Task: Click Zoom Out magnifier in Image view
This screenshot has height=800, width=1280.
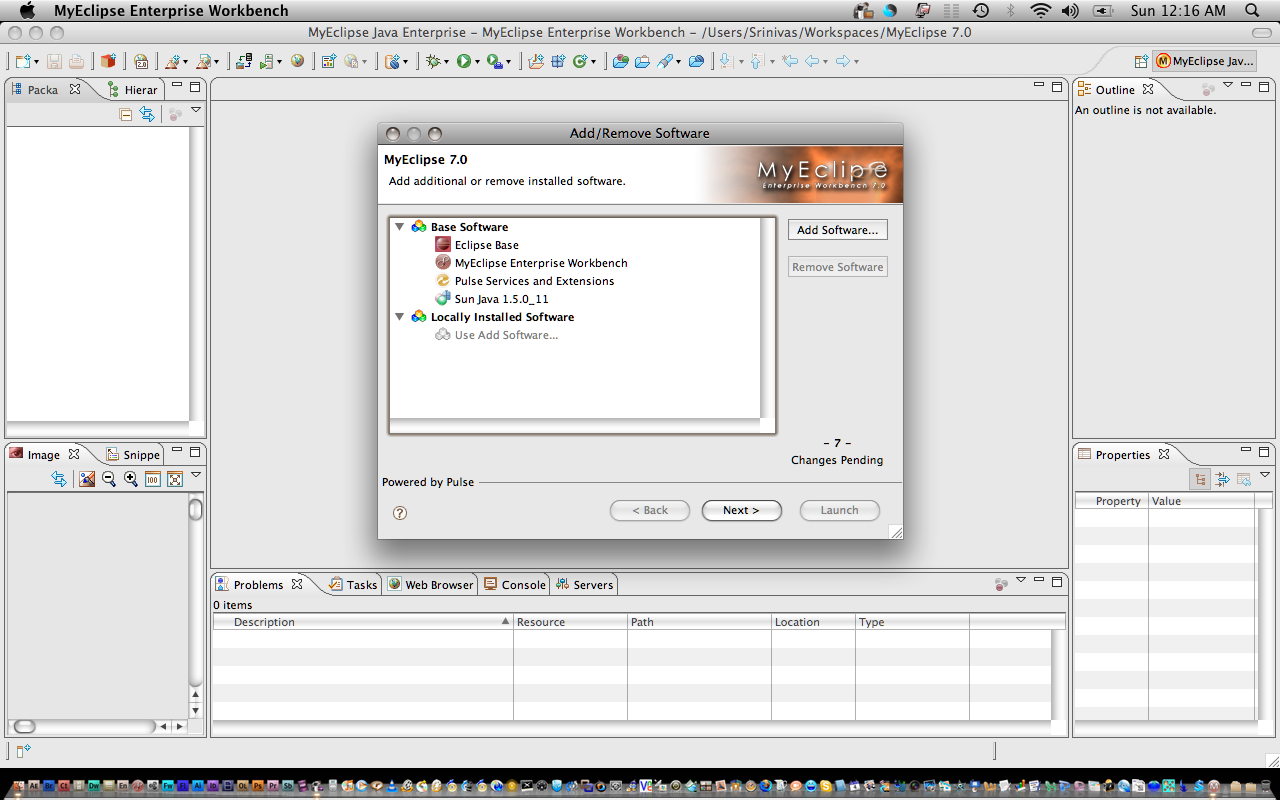Action: pos(109,479)
